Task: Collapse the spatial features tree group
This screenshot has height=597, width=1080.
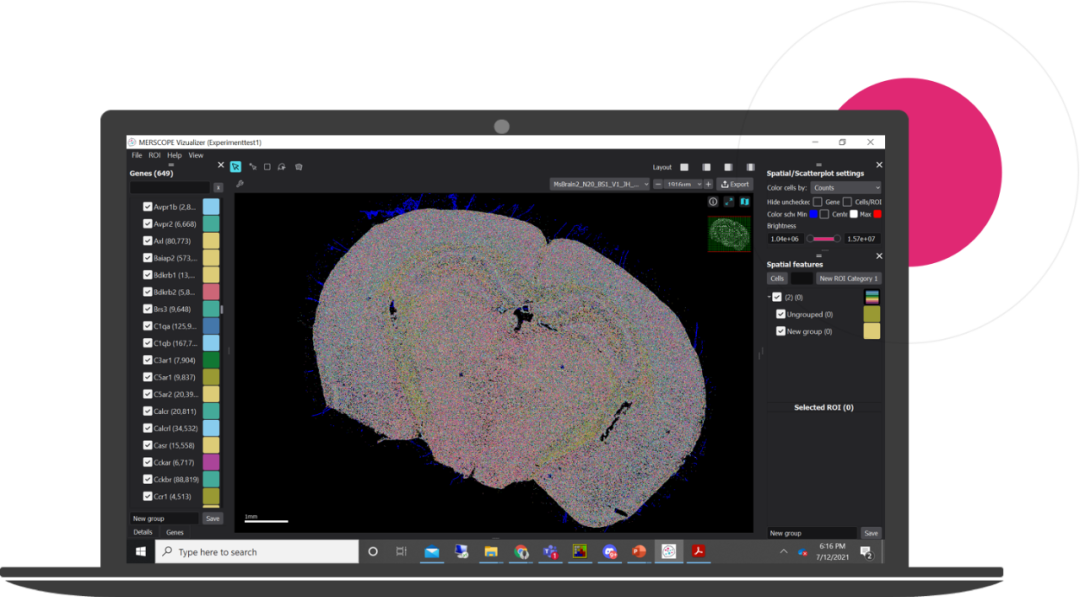Action: coord(769,297)
